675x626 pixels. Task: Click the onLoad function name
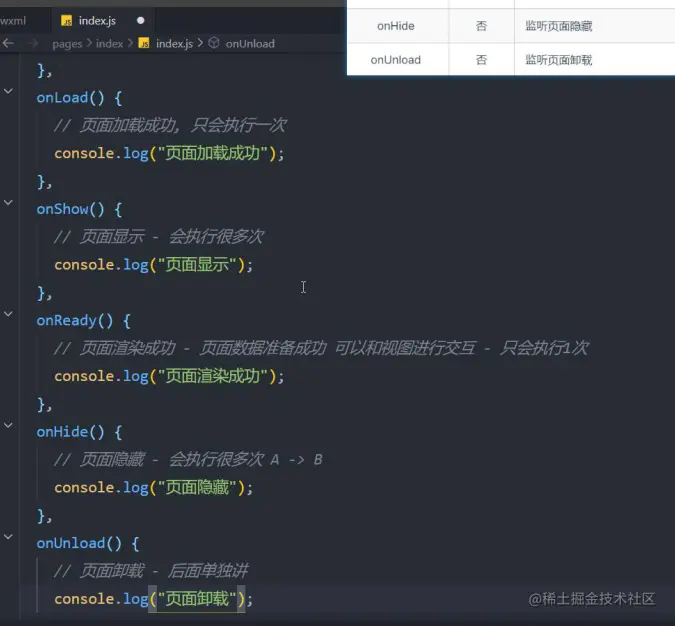[62, 98]
